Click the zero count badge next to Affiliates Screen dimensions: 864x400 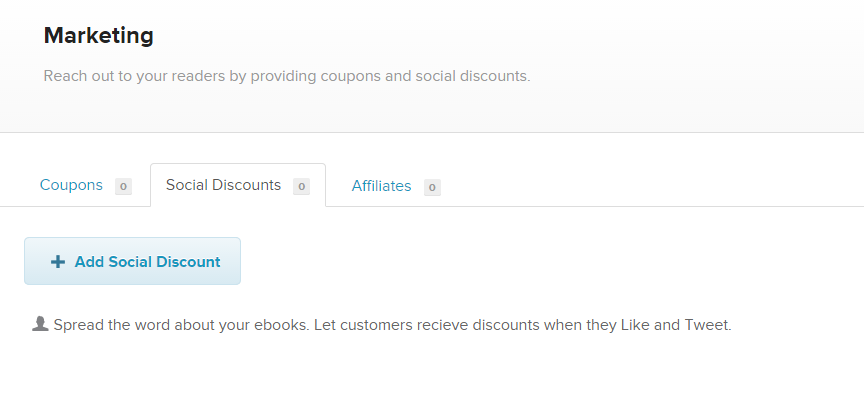point(432,187)
